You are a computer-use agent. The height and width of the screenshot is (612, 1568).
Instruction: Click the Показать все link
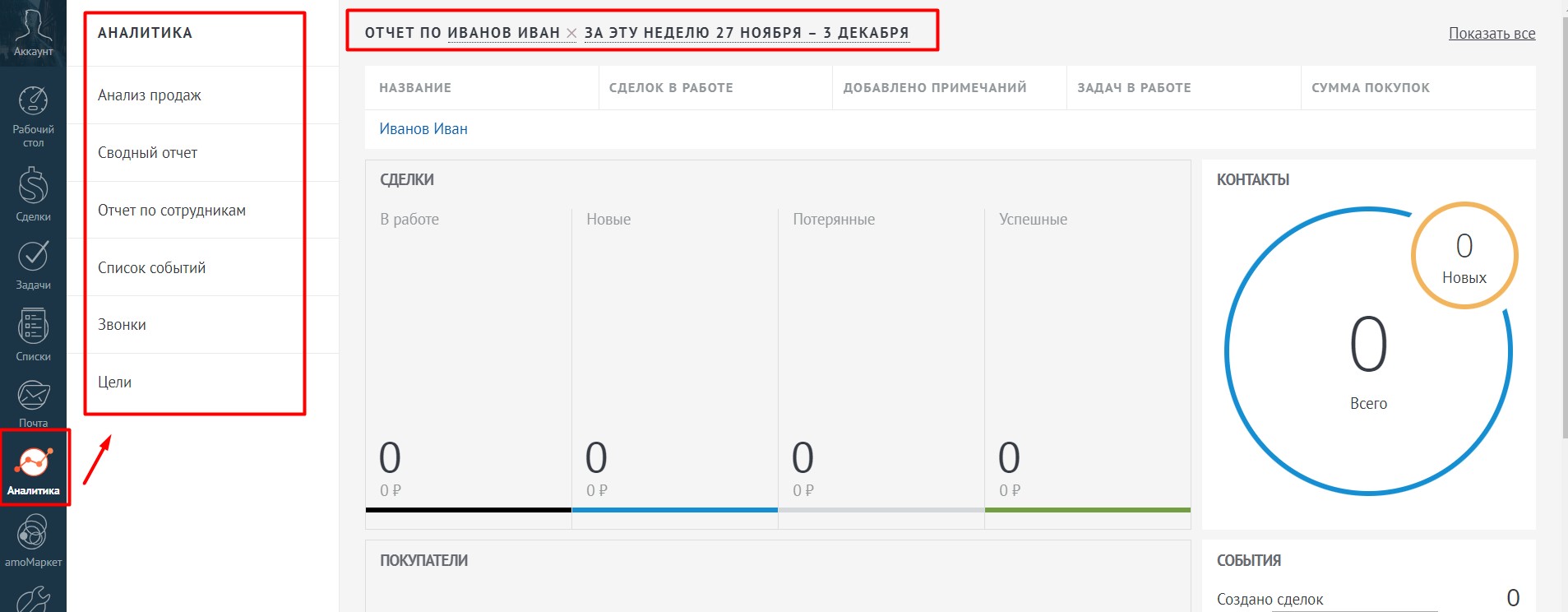coord(1492,34)
